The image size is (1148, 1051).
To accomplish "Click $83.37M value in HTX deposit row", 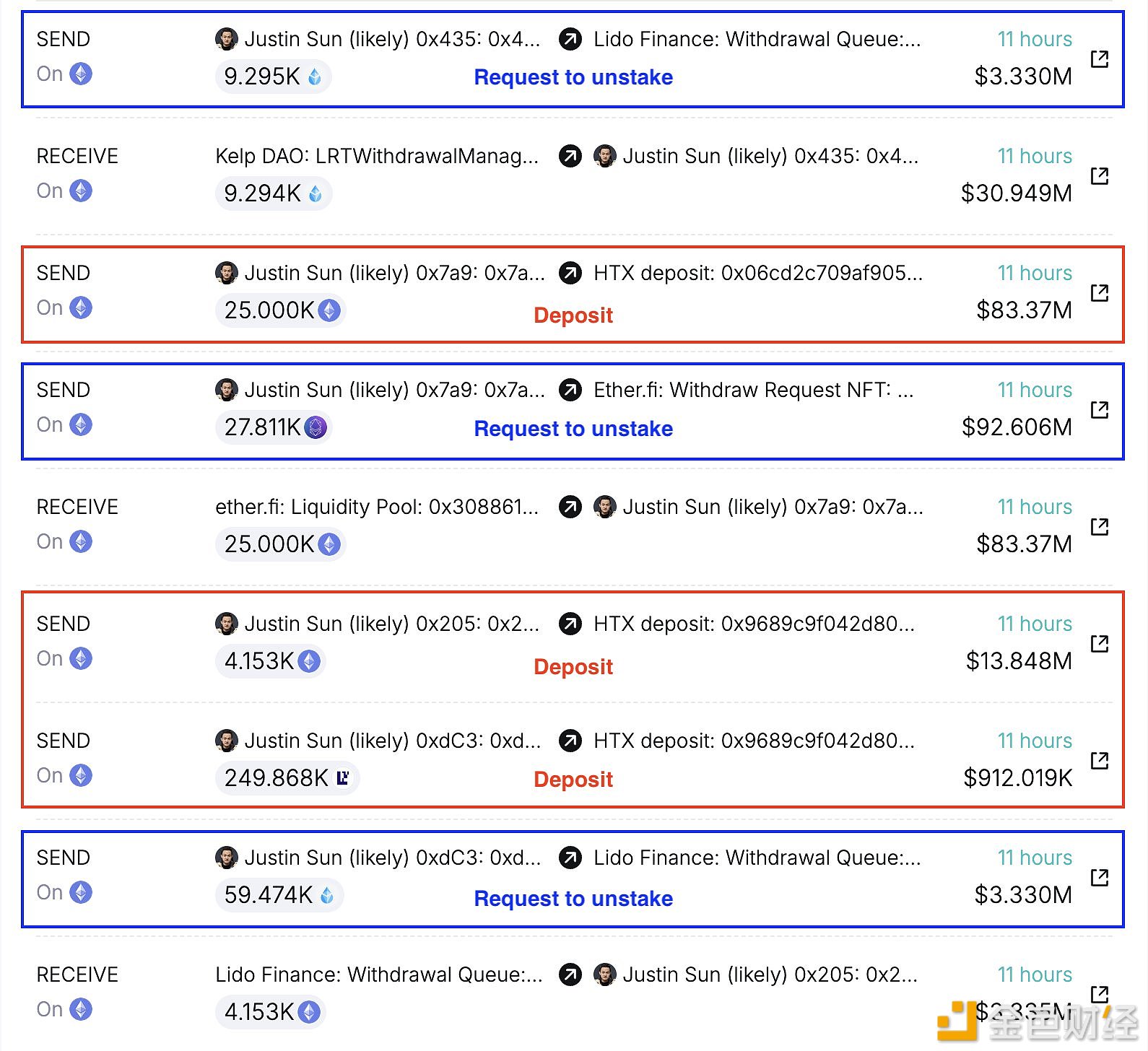I will point(1024,310).
